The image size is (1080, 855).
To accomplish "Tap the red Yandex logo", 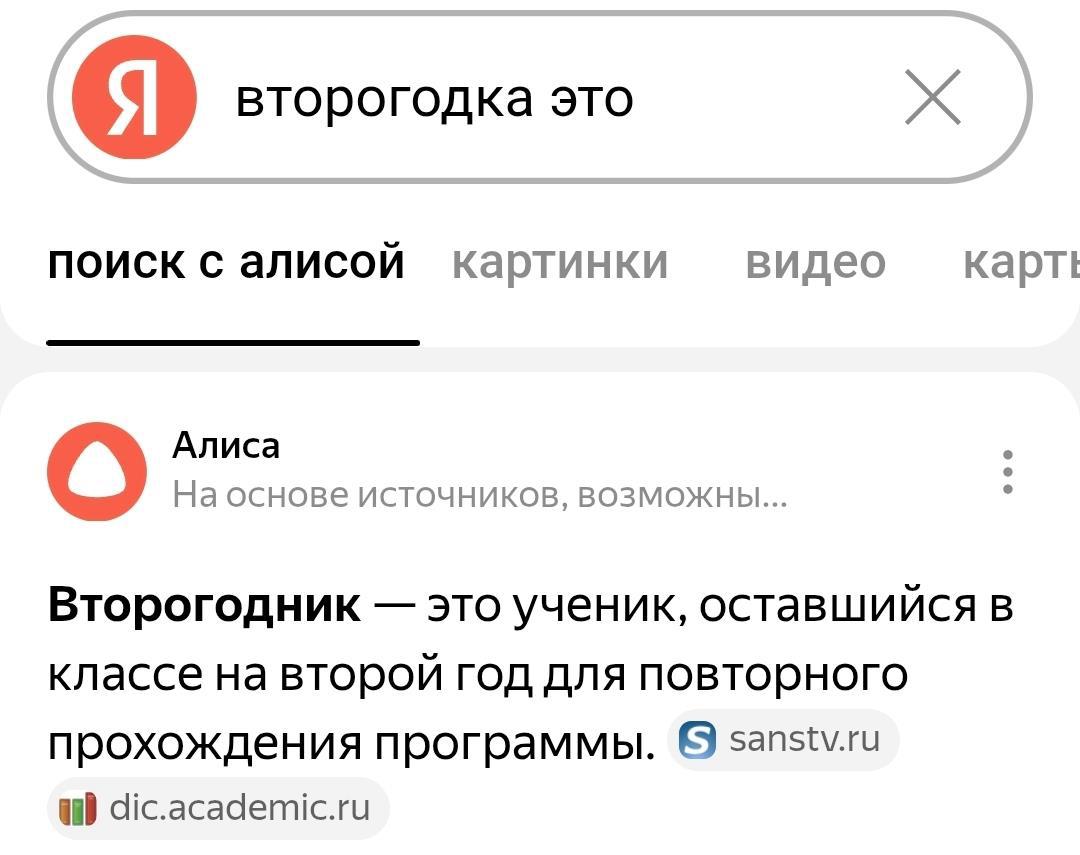I will [134, 98].
